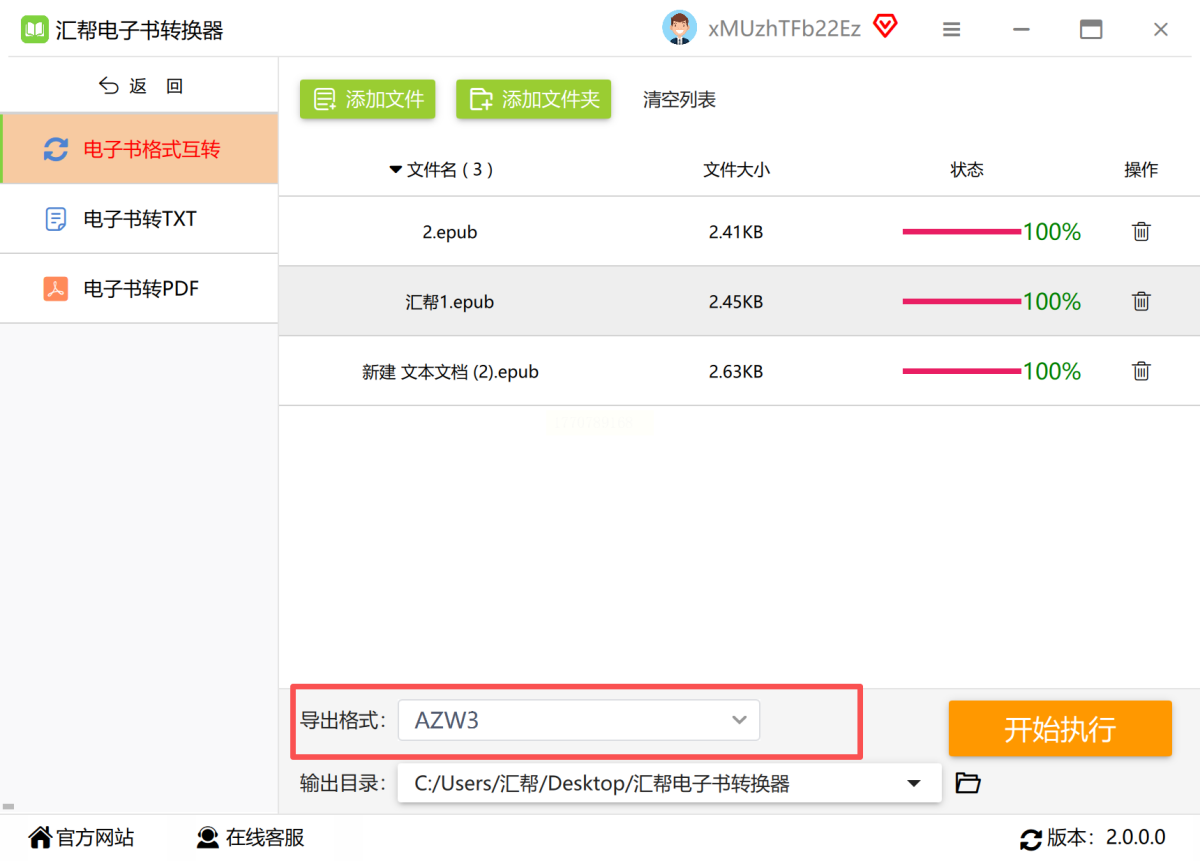The image size is (1200, 861).
Task: Click the red VIP diamond icon
Action: (885, 27)
